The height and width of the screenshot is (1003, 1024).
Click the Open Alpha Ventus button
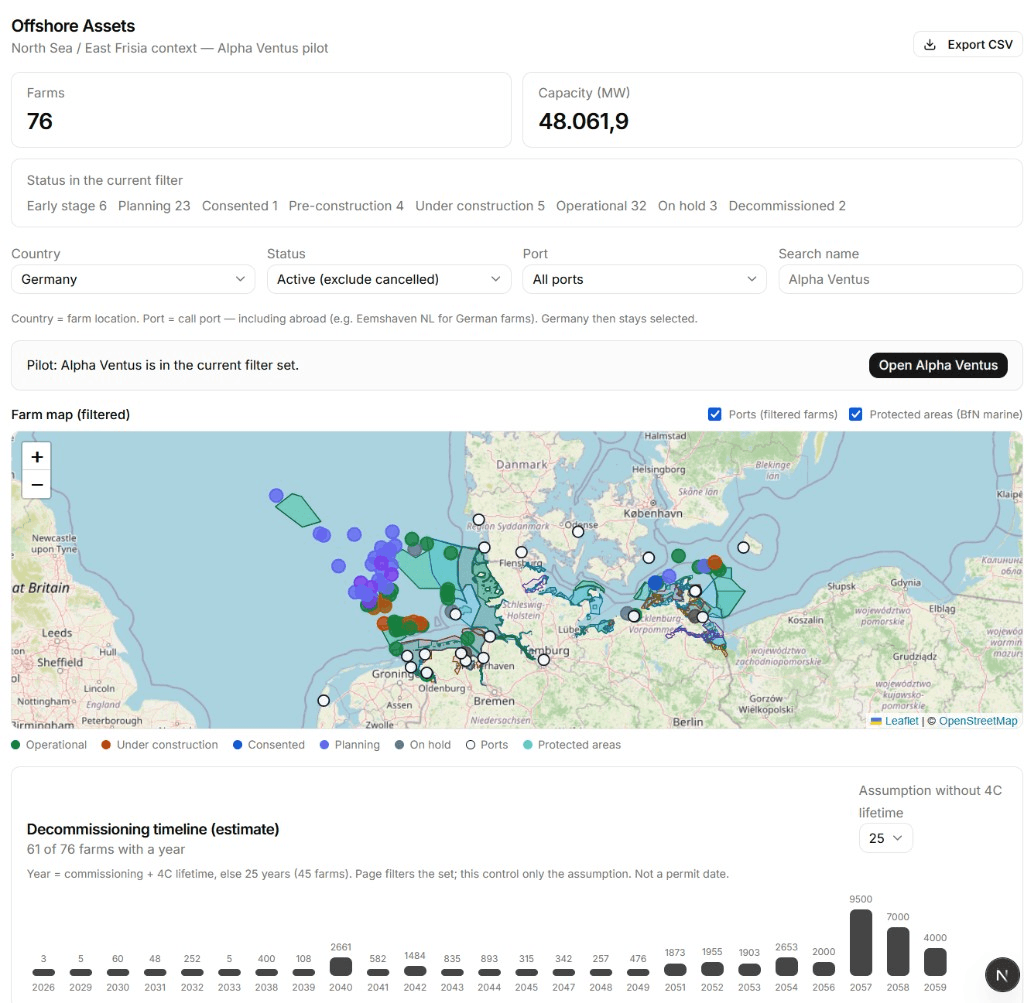[938, 365]
